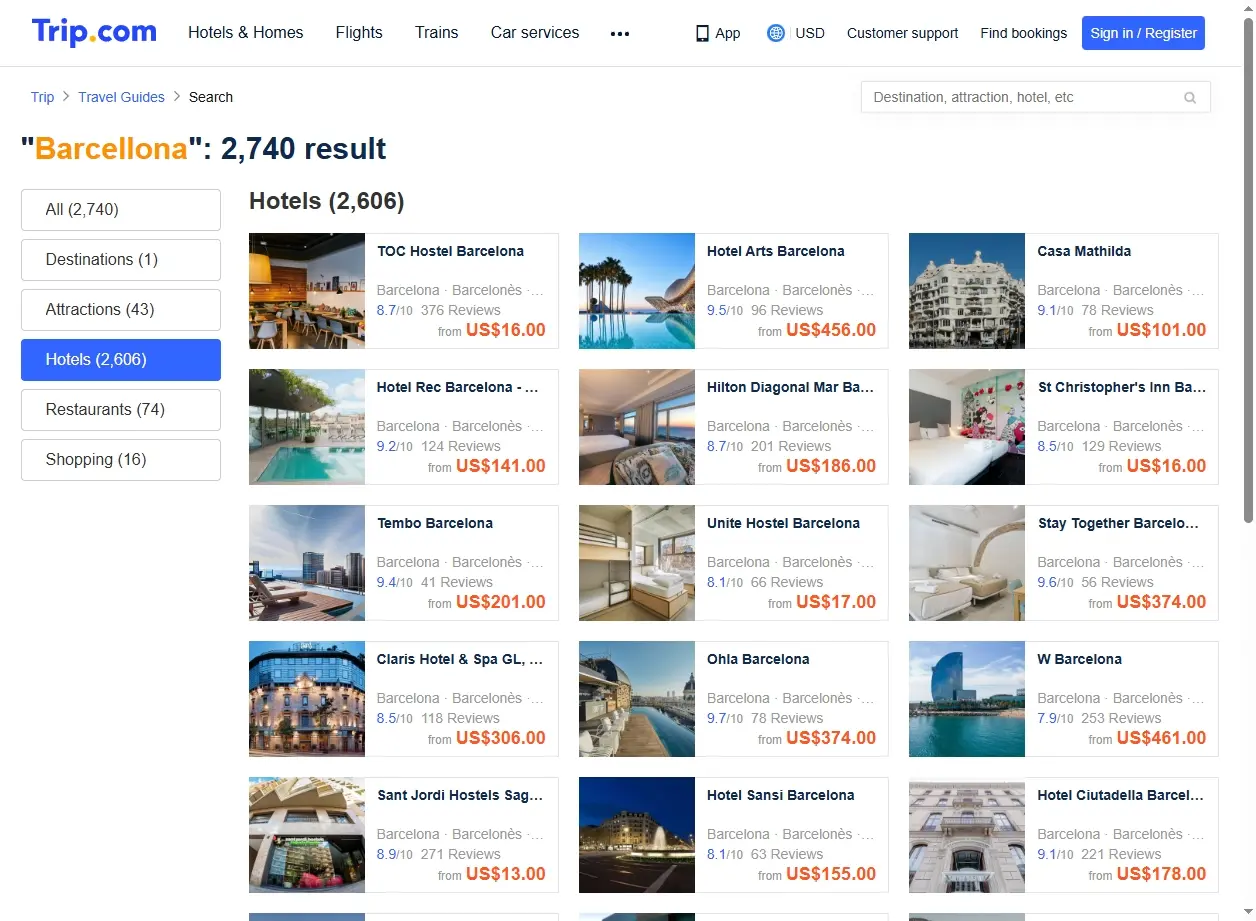Viewport: 1256px width, 921px height.
Task: Click Hotel Arts Barcelona title
Action: click(776, 251)
